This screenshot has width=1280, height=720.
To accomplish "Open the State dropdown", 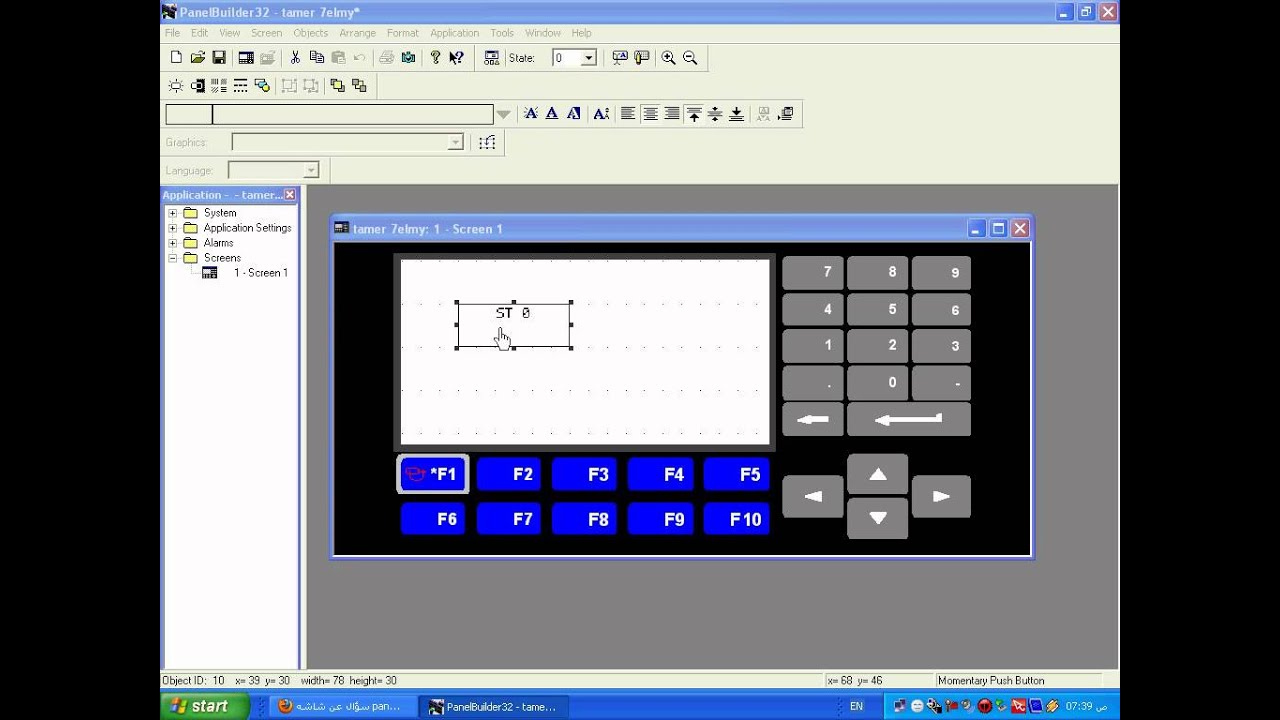I will point(588,58).
